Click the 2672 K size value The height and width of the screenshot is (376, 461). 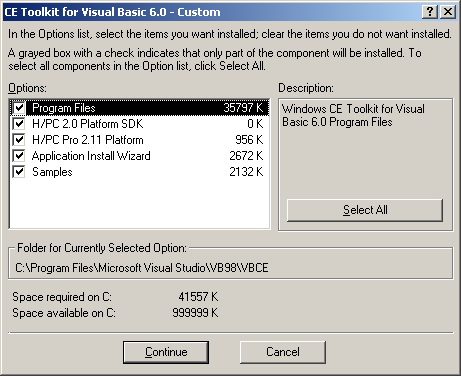pos(246,156)
